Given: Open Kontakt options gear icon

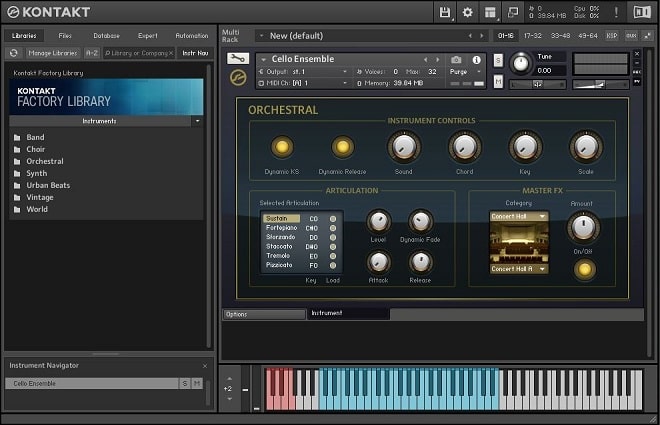Looking at the screenshot, I should click(467, 12).
